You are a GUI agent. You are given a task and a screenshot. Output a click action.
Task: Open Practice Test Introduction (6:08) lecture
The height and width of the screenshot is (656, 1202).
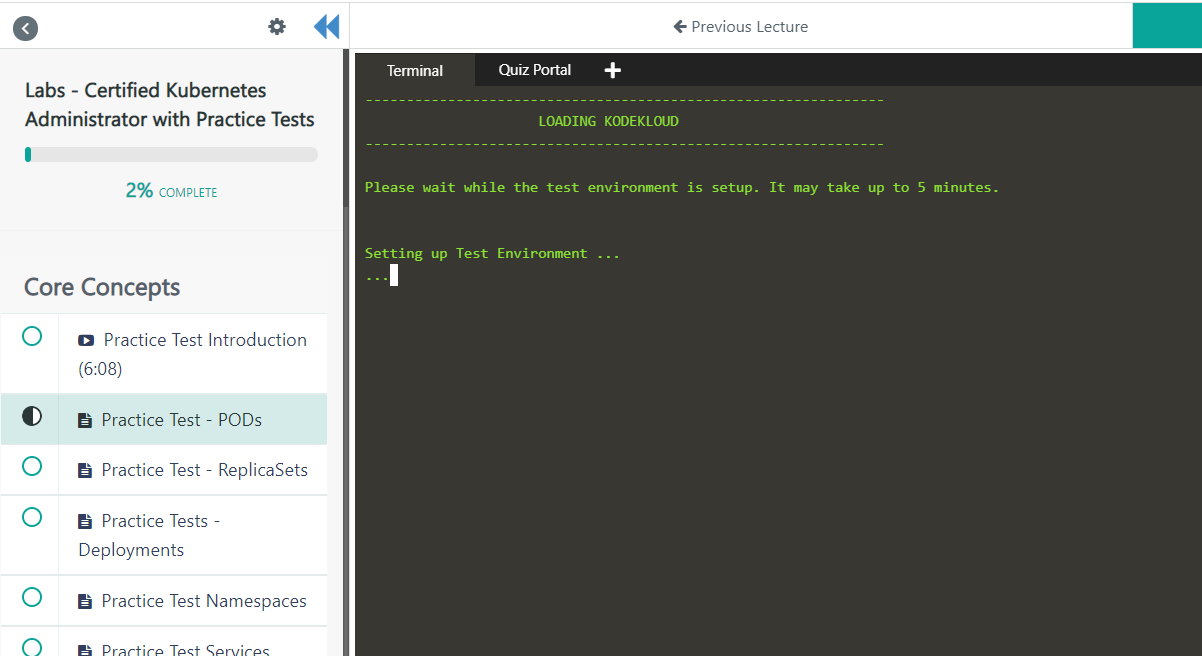coord(193,354)
